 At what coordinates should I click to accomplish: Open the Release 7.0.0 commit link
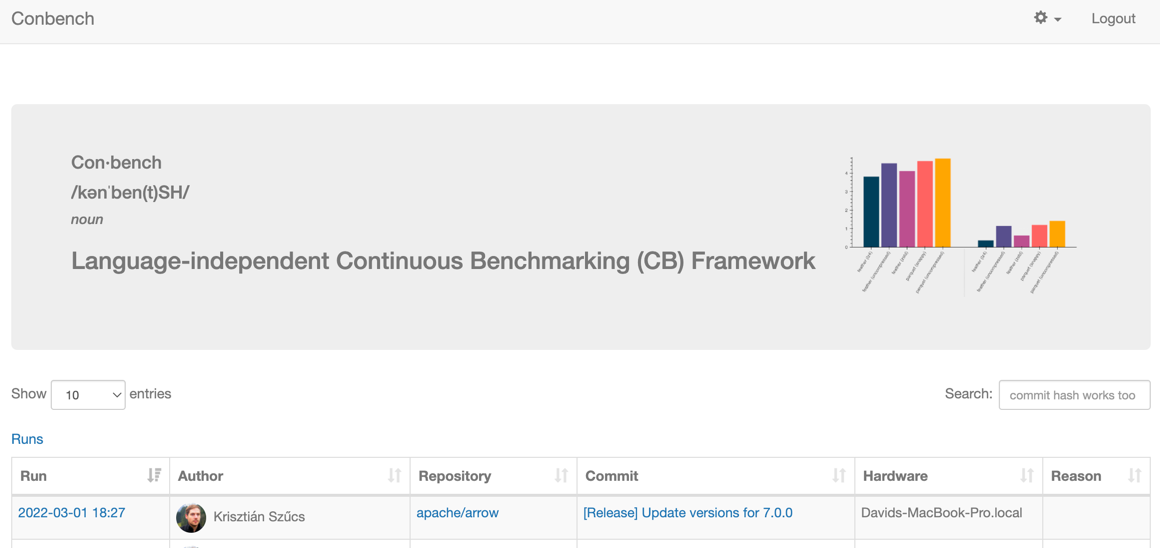click(x=687, y=513)
